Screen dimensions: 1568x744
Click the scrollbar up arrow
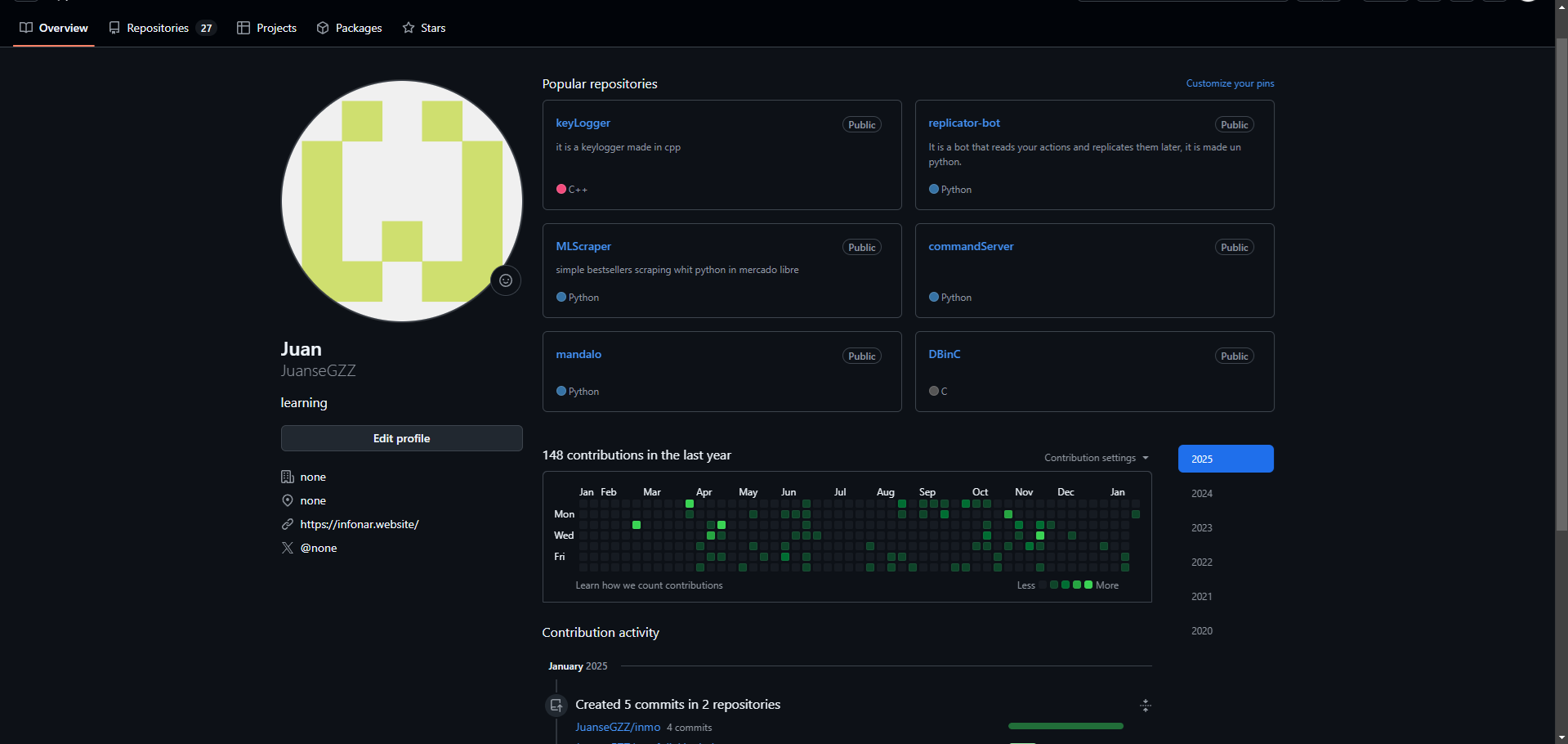click(x=1561, y=6)
